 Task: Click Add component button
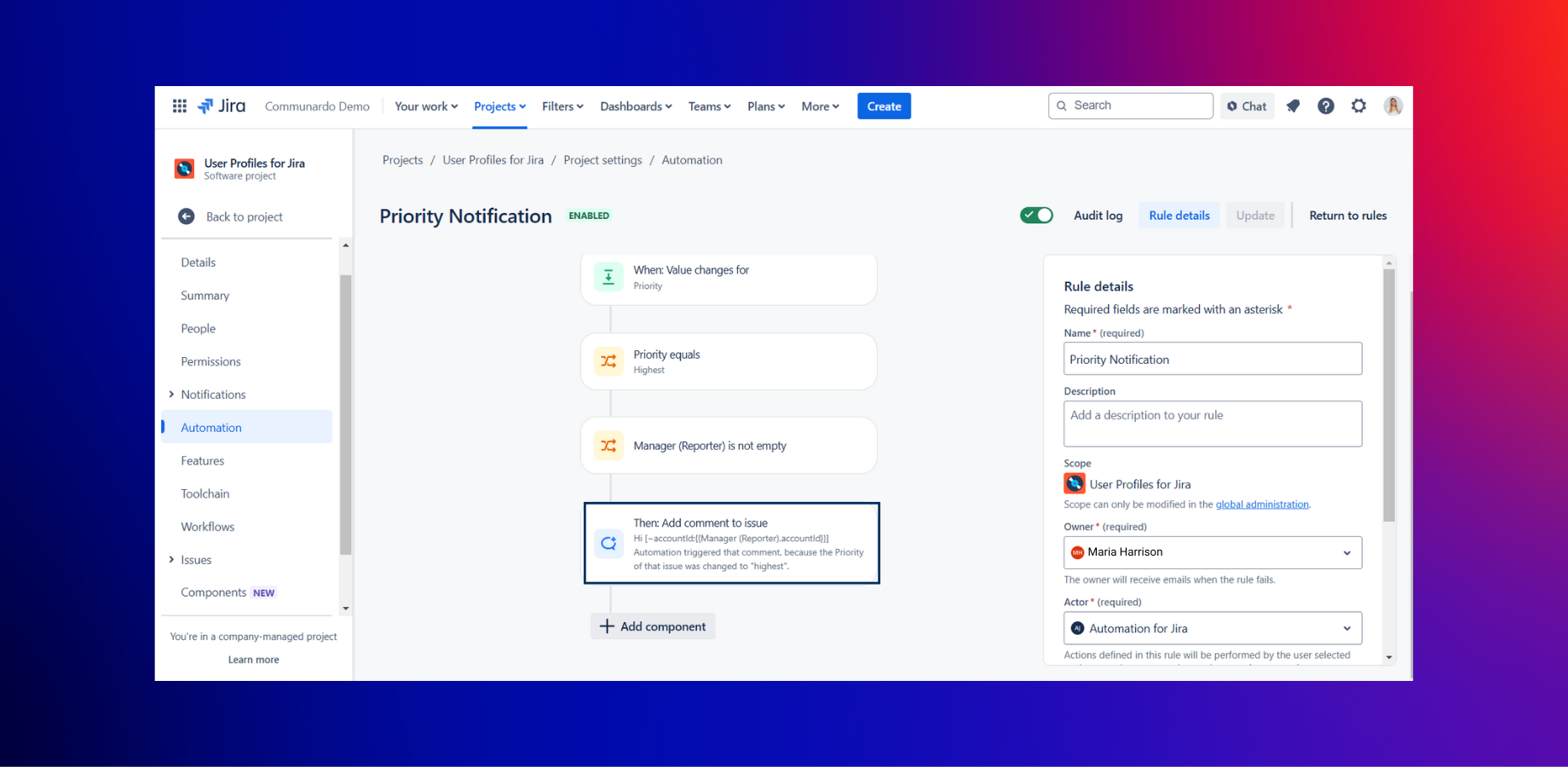pyautogui.click(x=653, y=626)
